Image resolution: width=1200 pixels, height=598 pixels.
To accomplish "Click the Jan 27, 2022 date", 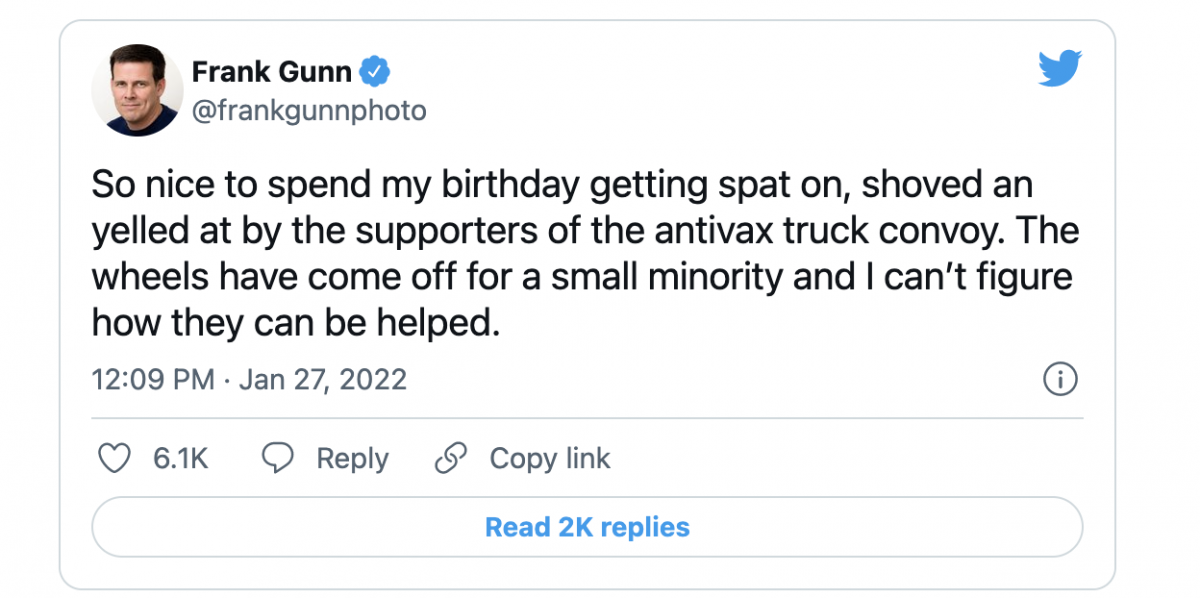I will pos(322,380).
